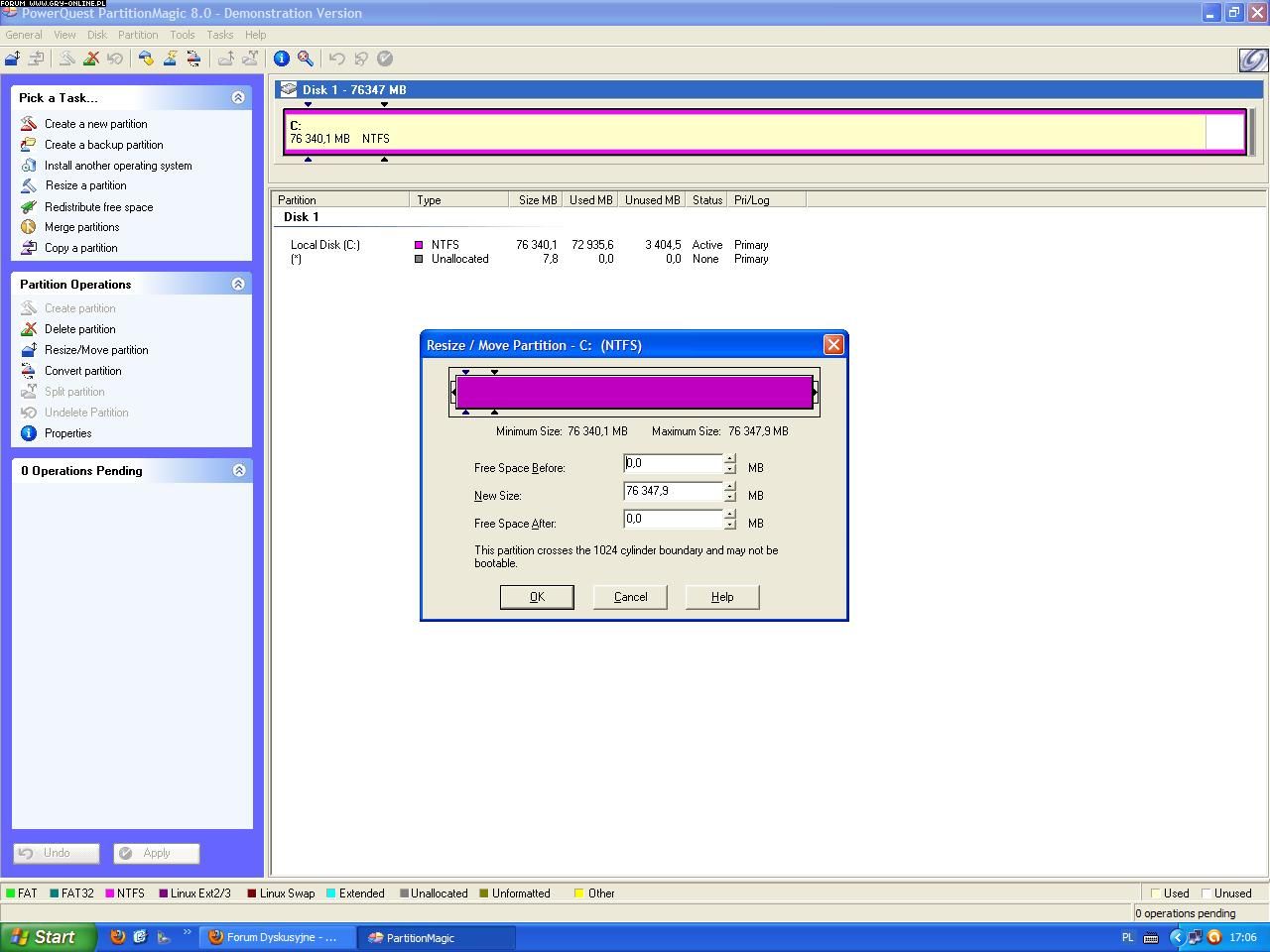The image size is (1270, 952).
Task: Decrease Free Space Before with down arrow
Action: point(730,469)
